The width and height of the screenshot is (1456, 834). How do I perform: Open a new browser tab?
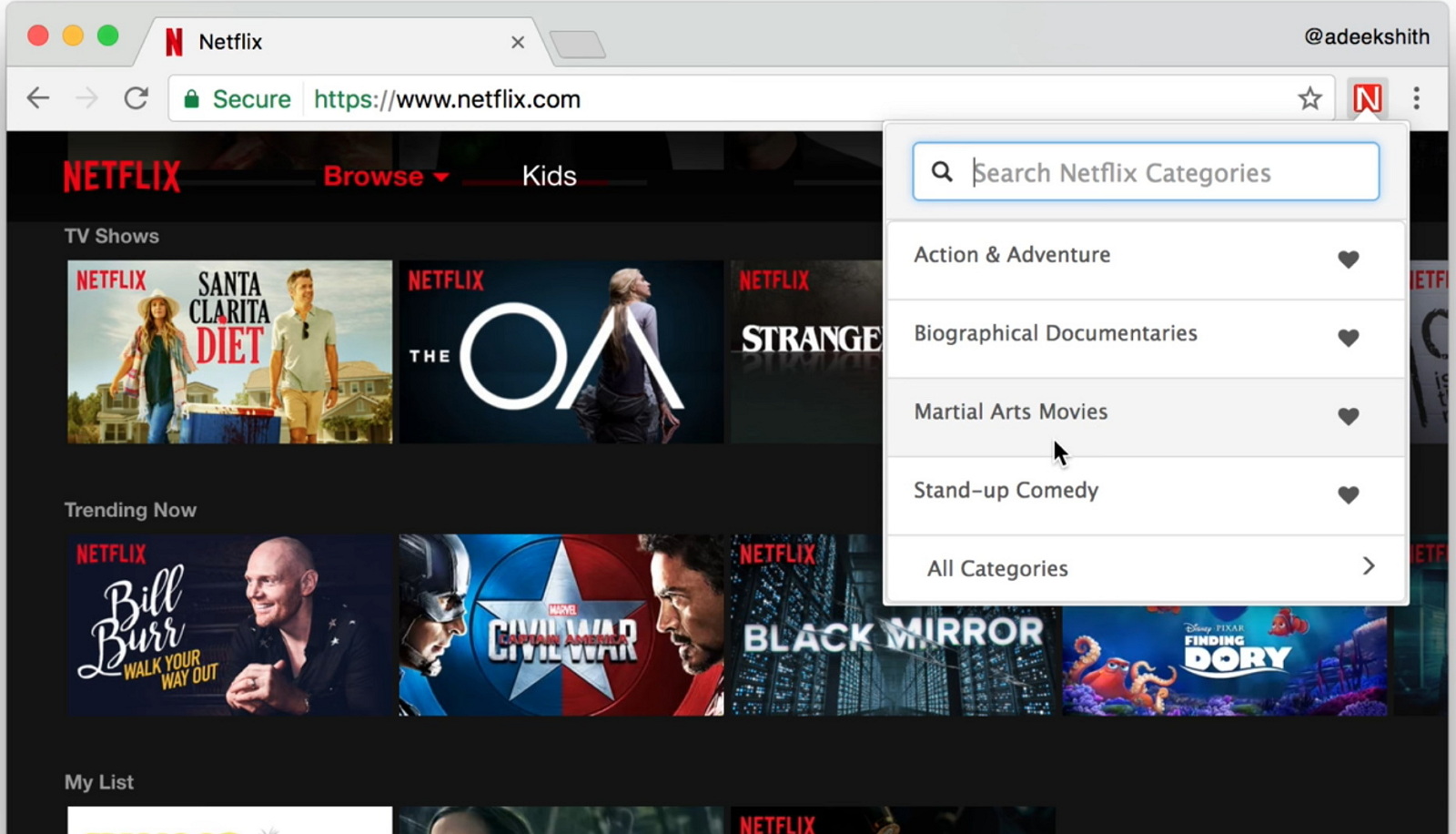(x=577, y=44)
